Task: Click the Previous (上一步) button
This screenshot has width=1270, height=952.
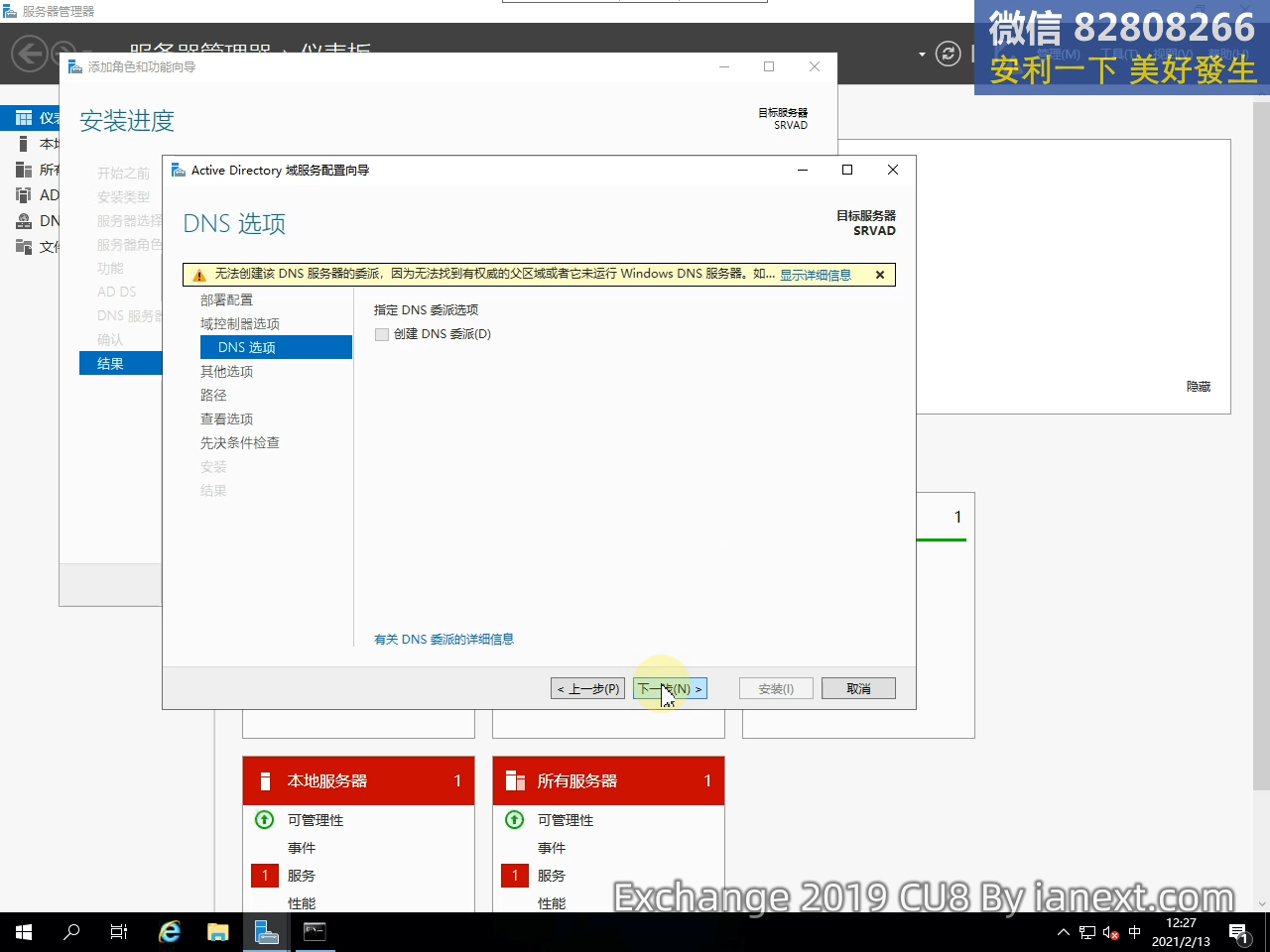Action: pyautogui.click(x=587, y=688)
